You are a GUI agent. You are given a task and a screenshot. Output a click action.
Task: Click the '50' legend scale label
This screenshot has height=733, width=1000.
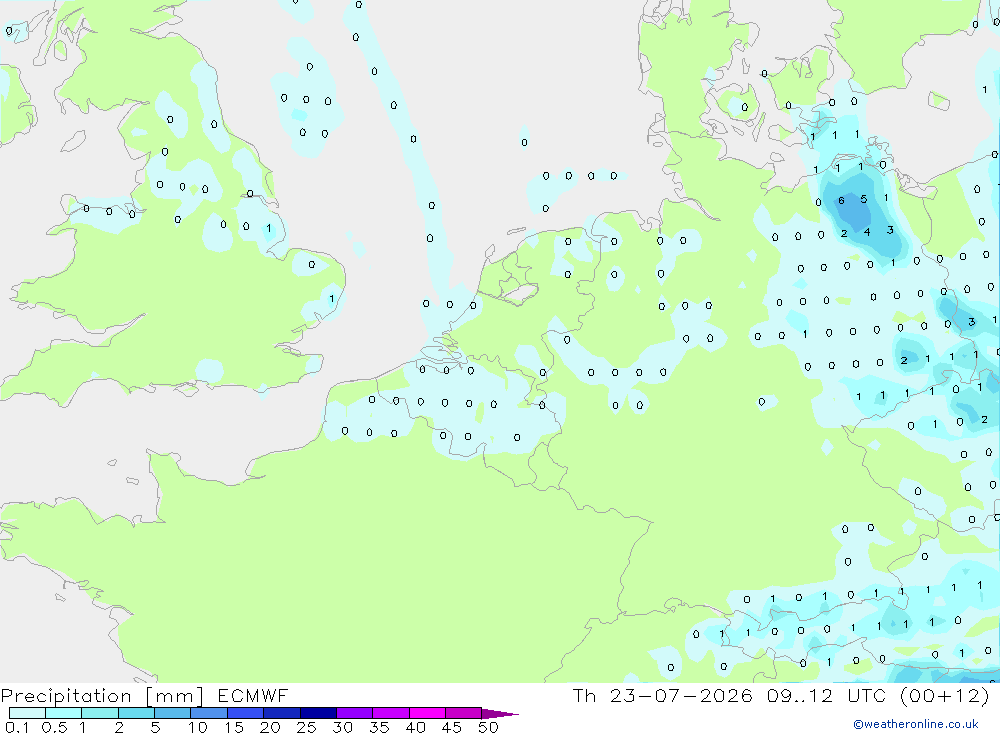(x=488, y=727)
